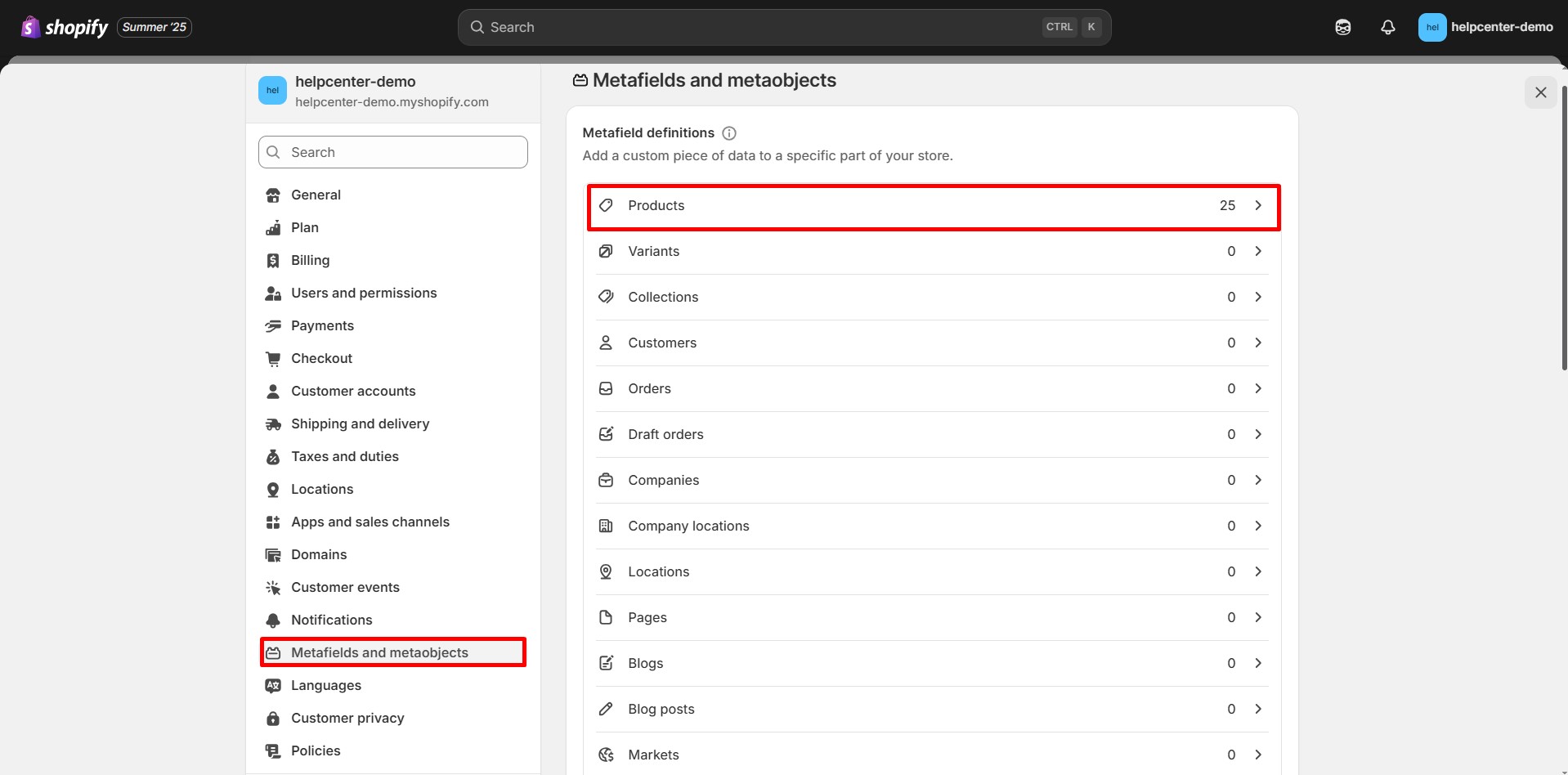Click the Notifications bell icon in sidebar
Viewport: 1568px width, 775px height.
coord(273,620)
